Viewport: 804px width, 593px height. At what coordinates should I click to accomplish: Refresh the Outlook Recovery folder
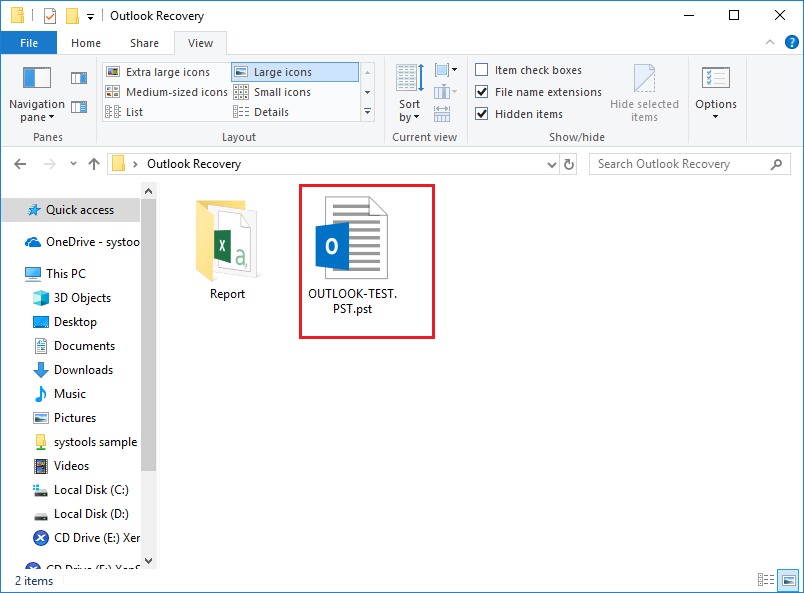point(569,165)
